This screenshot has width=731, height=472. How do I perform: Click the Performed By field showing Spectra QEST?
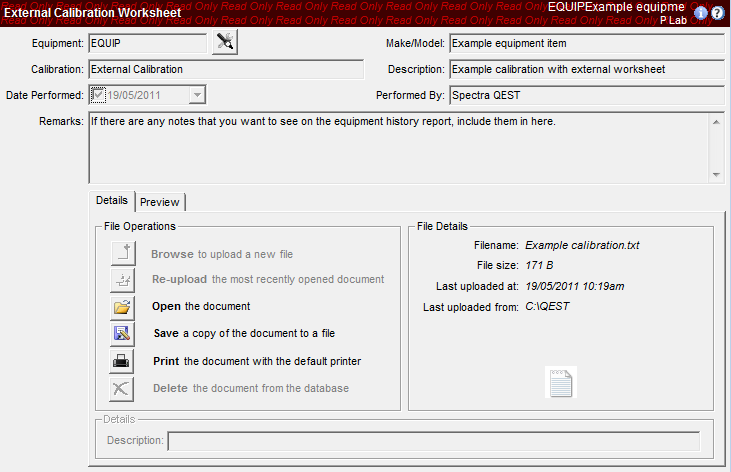[586, 96]
